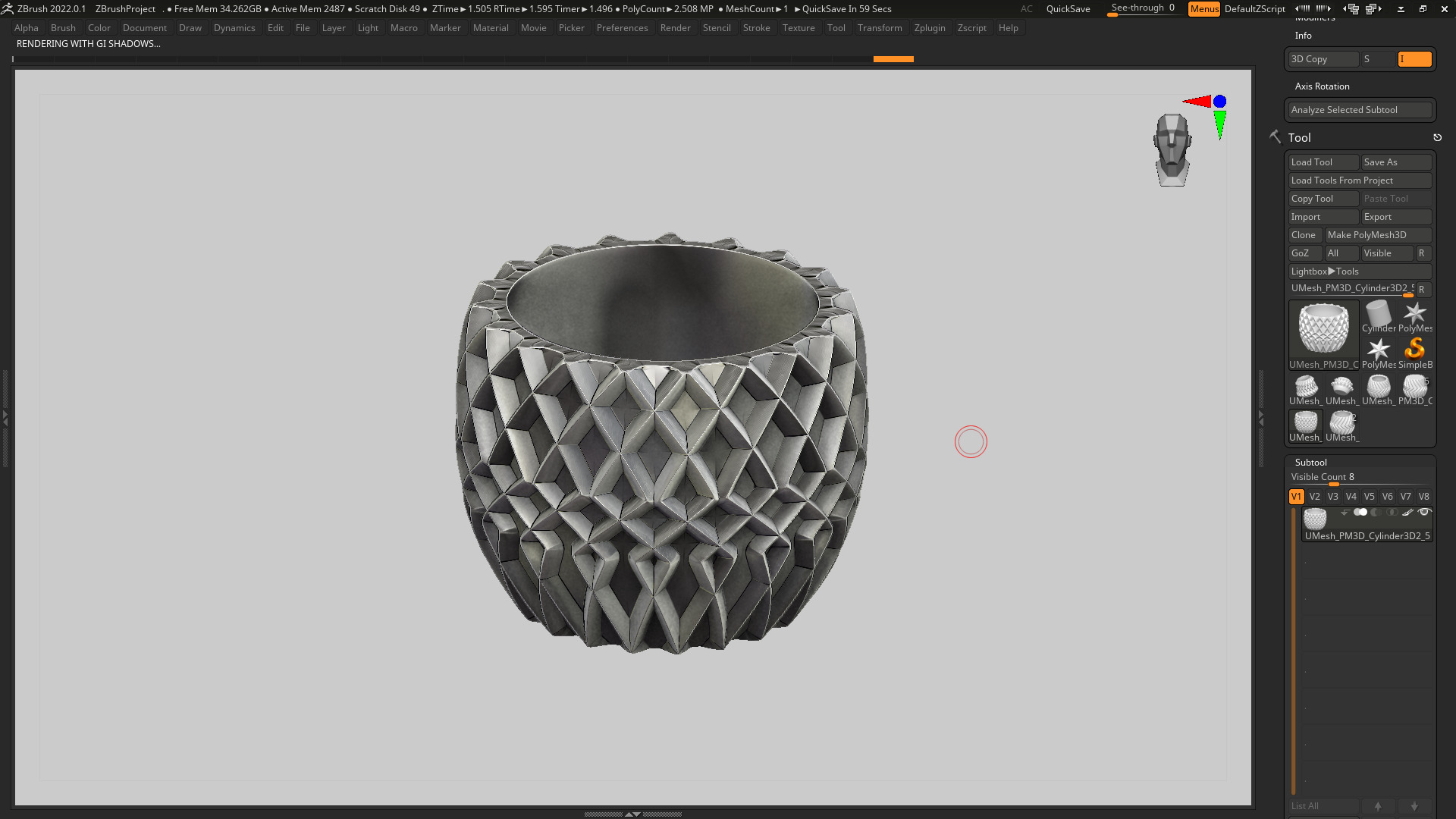Image resolution: width=1456 pixels, height=819 pixels.
Task: Select subtraction boolean mode icon on subtool
Action: (x=1376, y=513)
